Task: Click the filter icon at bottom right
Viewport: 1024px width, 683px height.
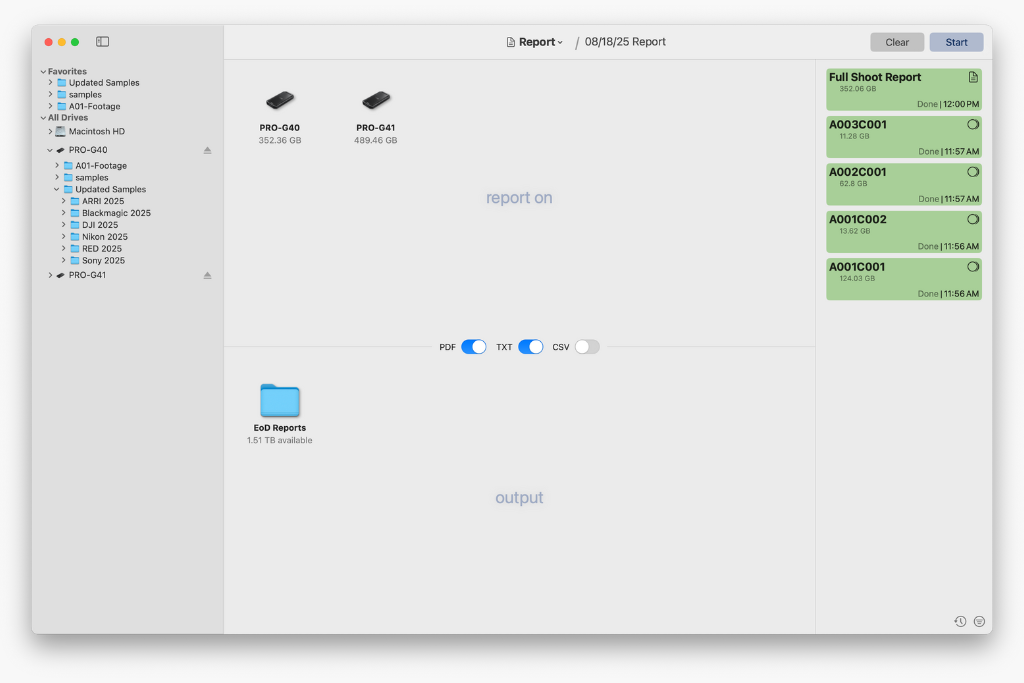Action: 979,621
